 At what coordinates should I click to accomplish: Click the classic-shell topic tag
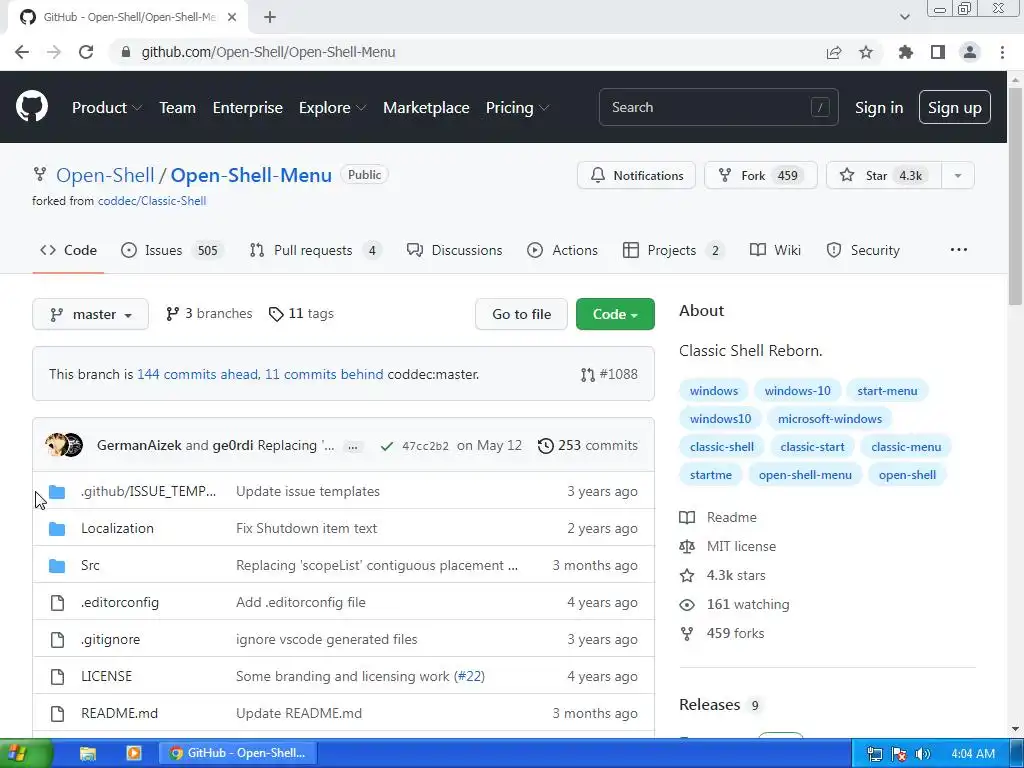722,447
